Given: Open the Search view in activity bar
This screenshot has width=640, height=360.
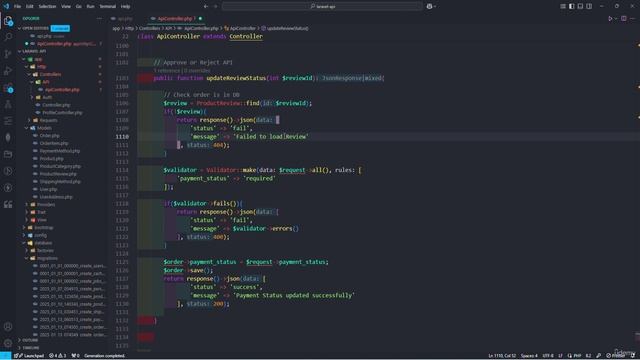Looking at the screenshot, I should [8, 37].
